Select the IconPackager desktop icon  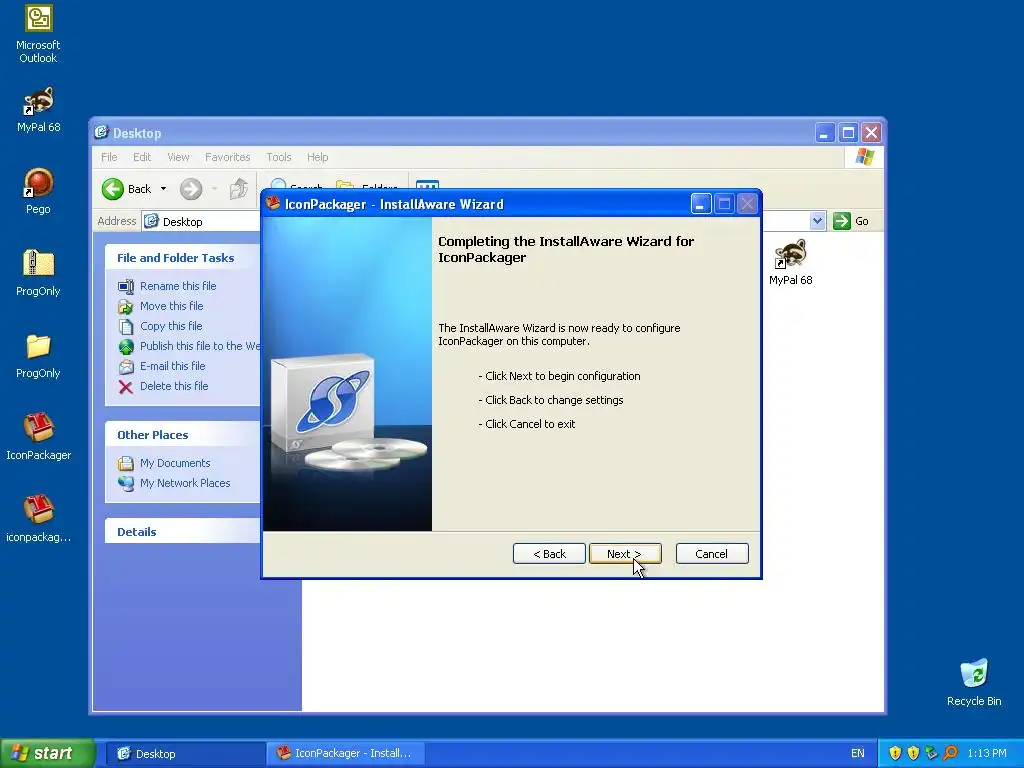pyautogui.click(x=38, y=438)
